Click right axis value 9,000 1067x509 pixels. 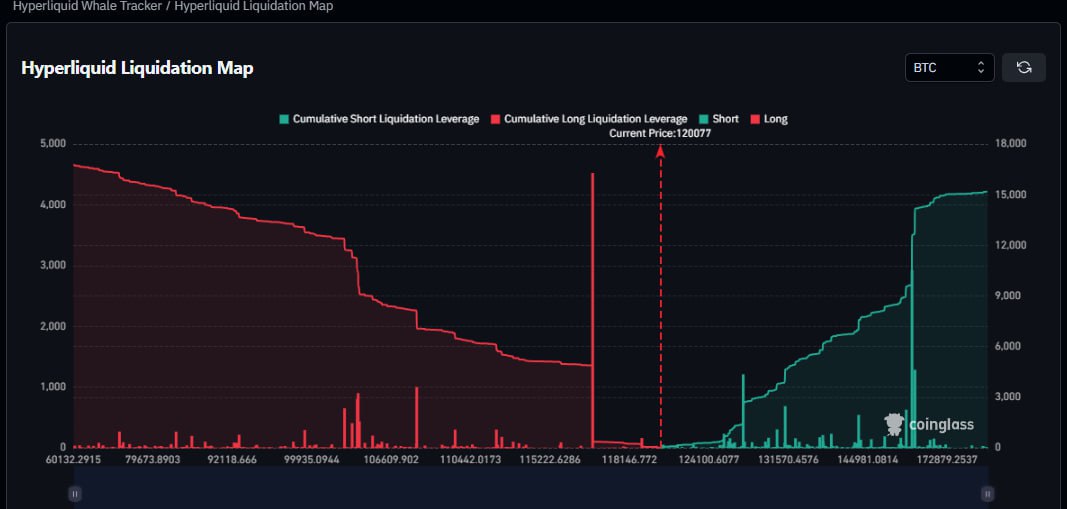tap(1008, 296)
